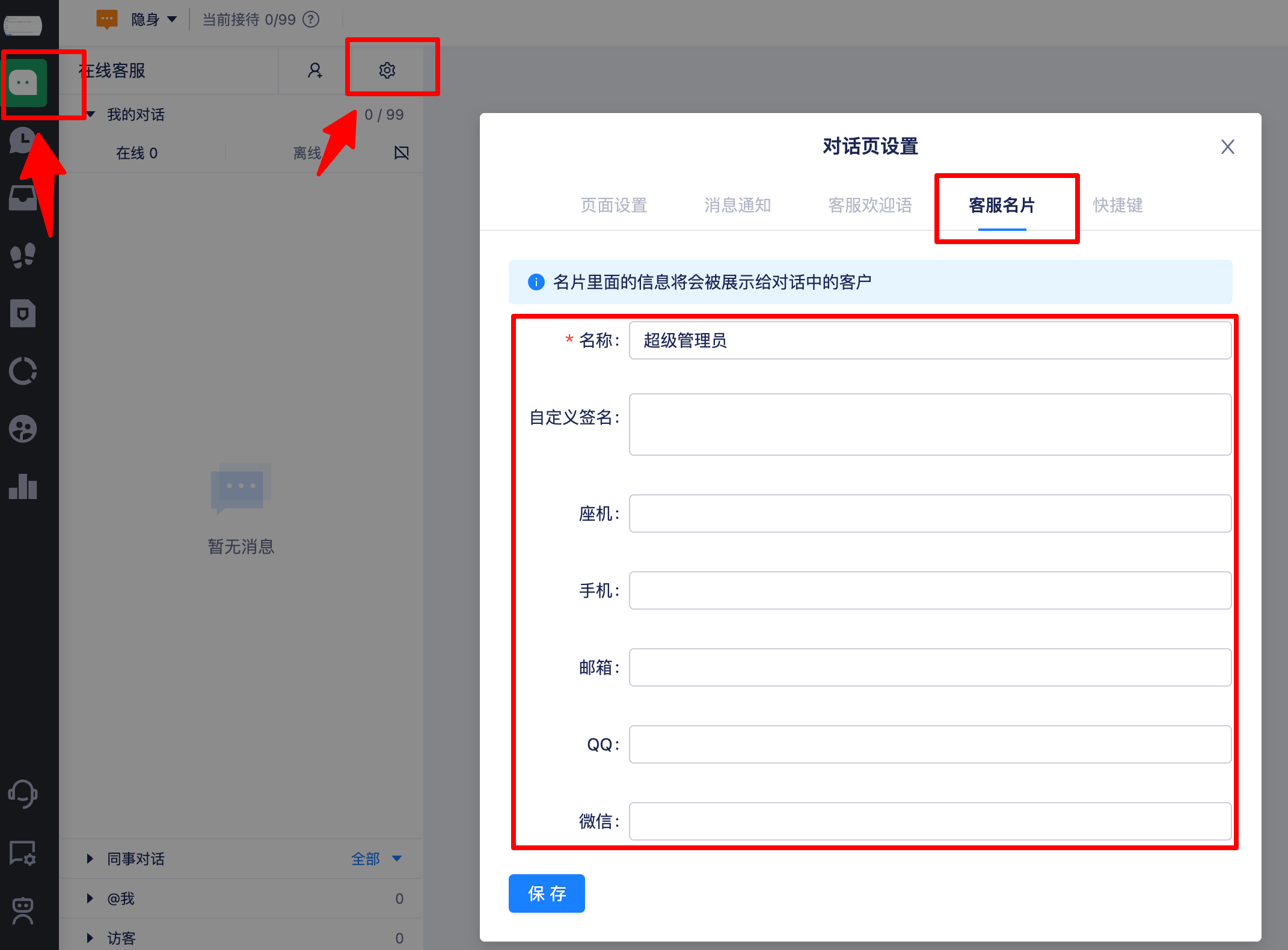
Task: Open the 隐身 status dropdown
Action: point(154,20)
